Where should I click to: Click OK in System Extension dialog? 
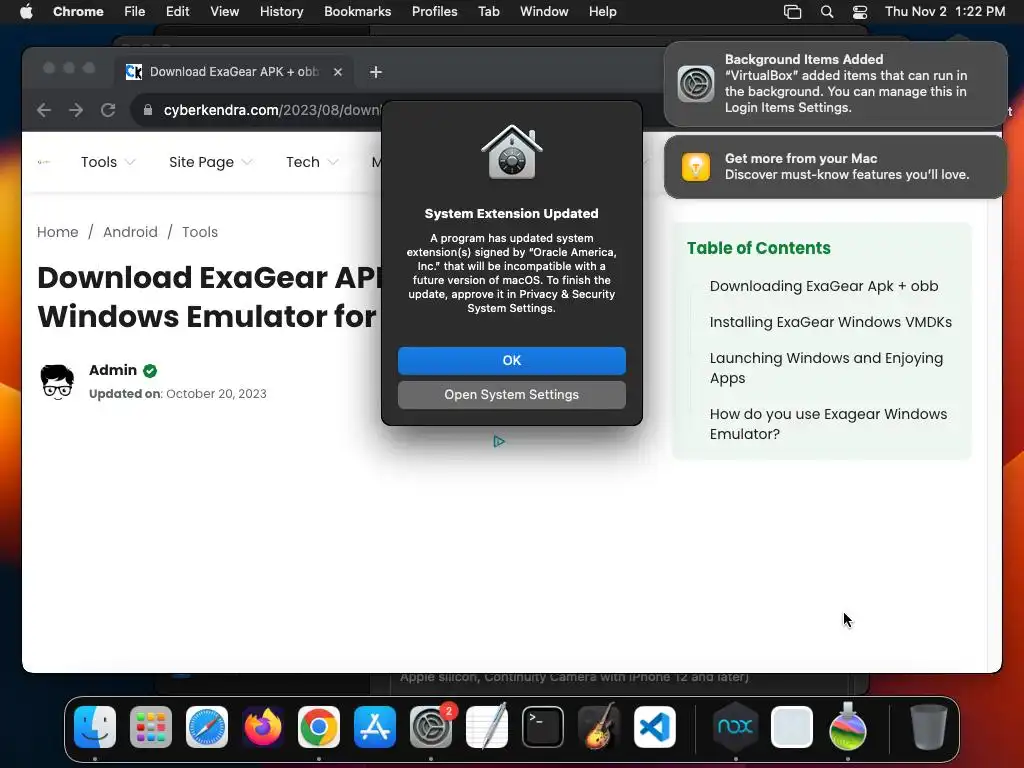(x=511, y=360)
